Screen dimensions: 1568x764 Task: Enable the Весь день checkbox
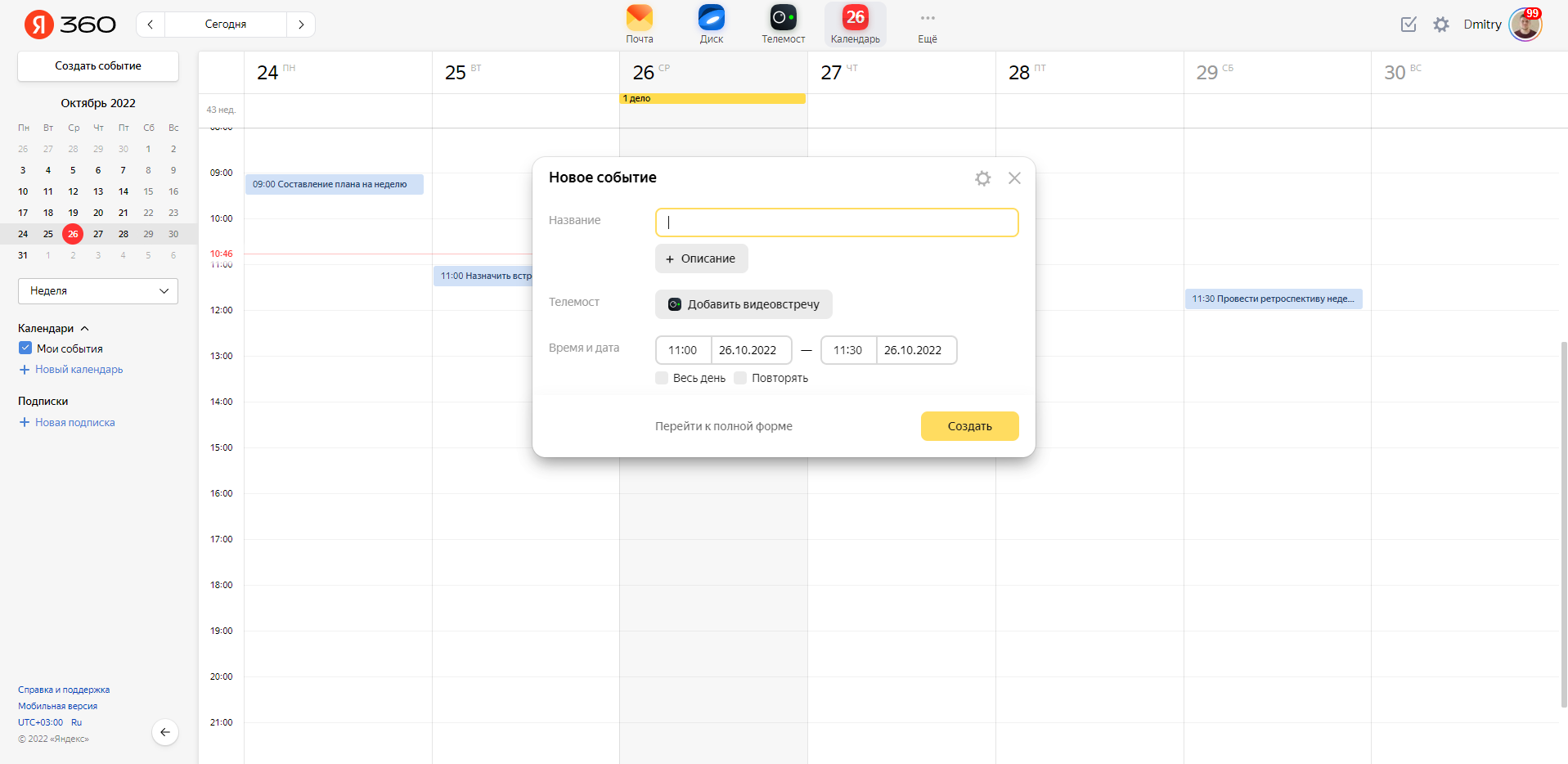tap(662, 378)
